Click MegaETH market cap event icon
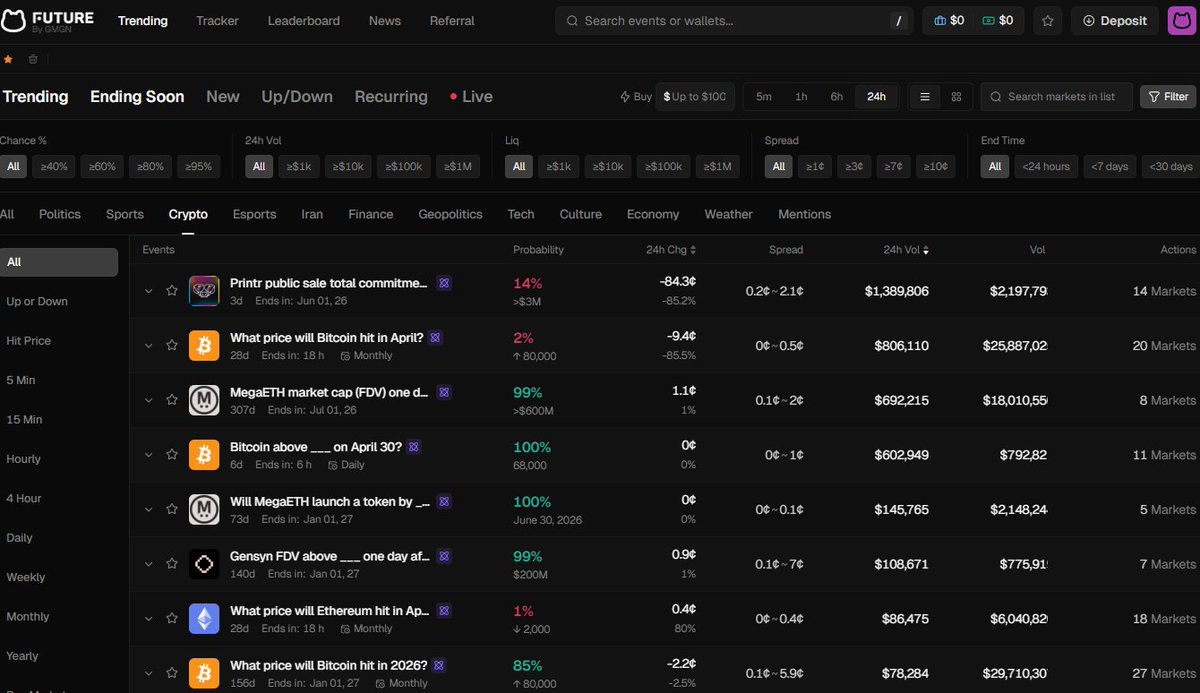 204,400
